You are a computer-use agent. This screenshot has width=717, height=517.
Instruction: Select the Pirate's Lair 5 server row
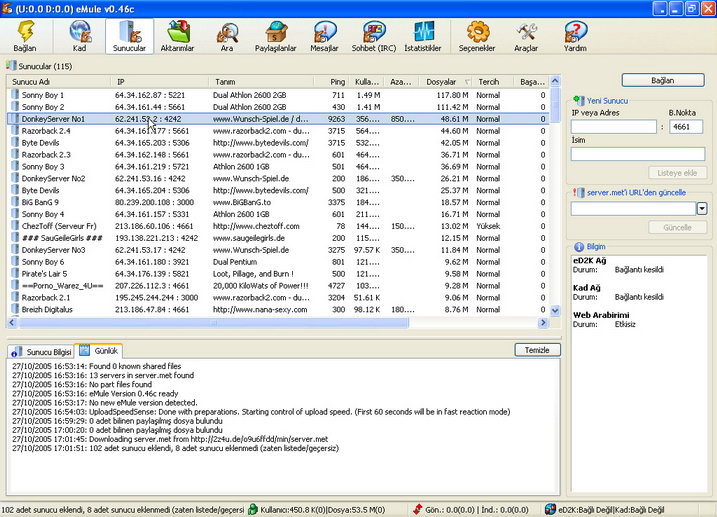tap(278, 273)
